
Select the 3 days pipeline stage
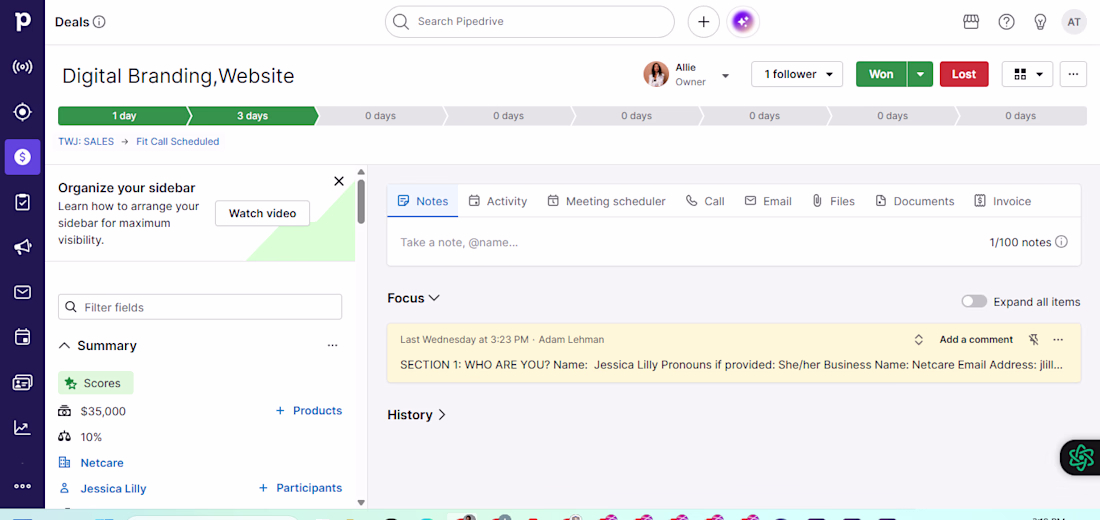pyautogui.click(x=253, y=116)
